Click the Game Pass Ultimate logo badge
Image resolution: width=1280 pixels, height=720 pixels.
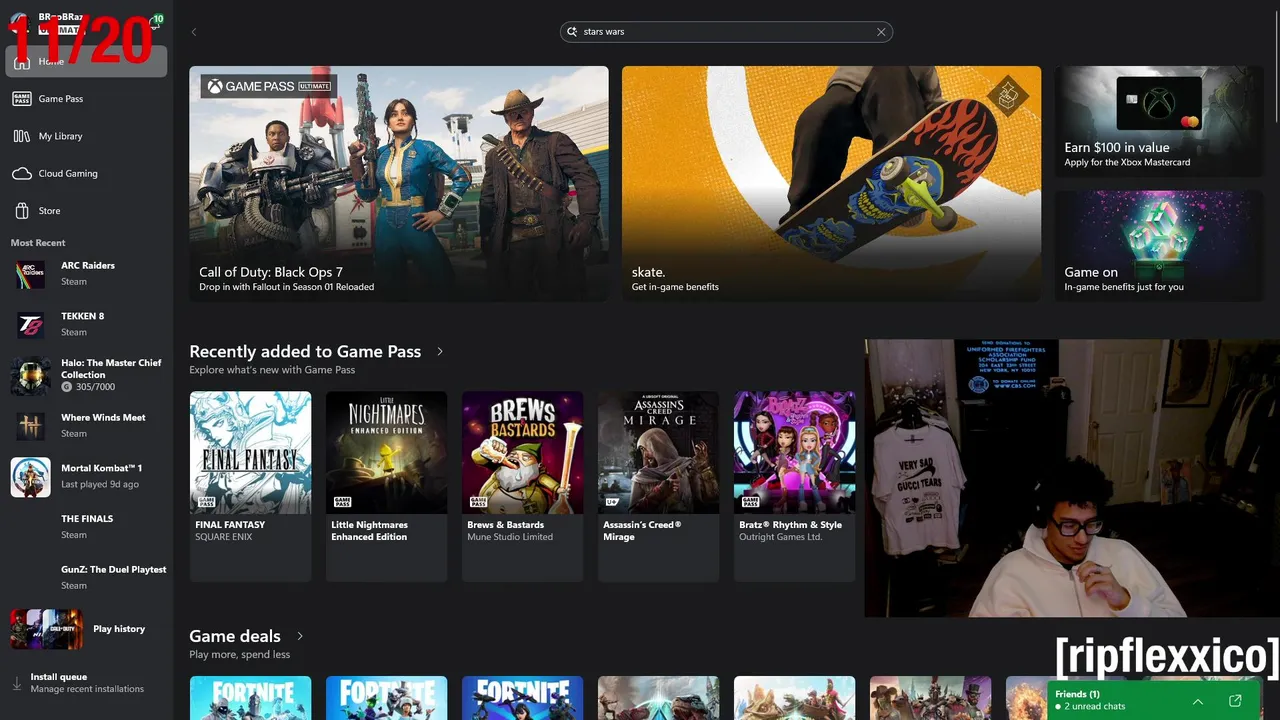[x=269, y=86]
